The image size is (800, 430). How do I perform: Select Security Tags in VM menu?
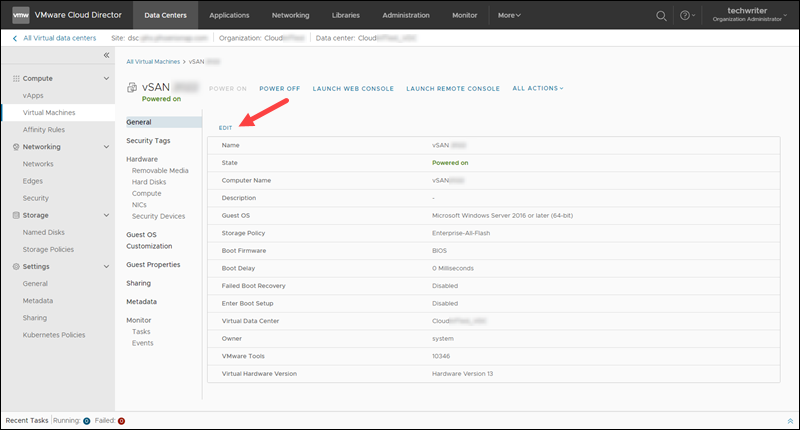tap(148, 141)
